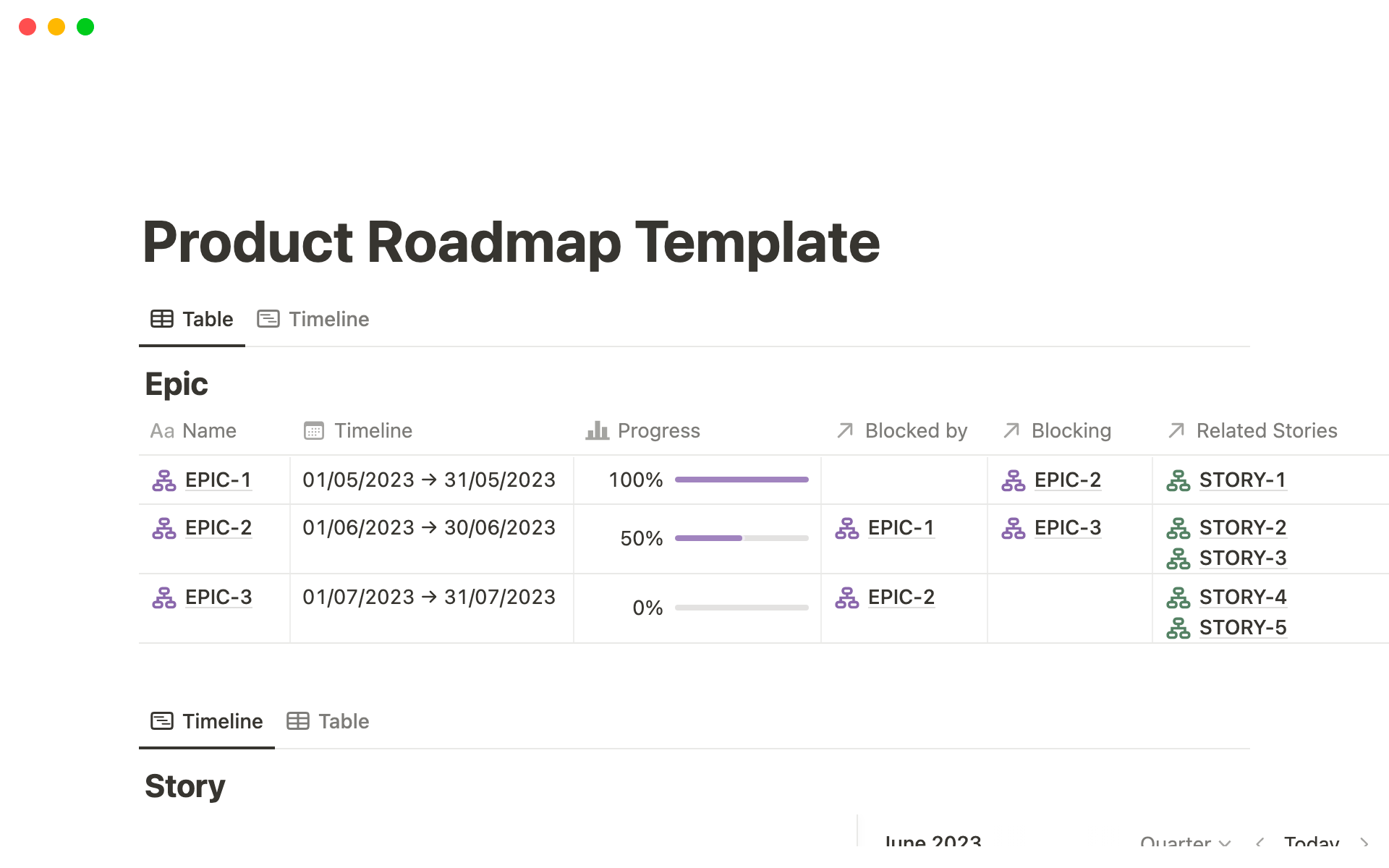Click the arrow icon beside the Blocking header
Screen dimensions: 1389x868
tap(1010, 430)
